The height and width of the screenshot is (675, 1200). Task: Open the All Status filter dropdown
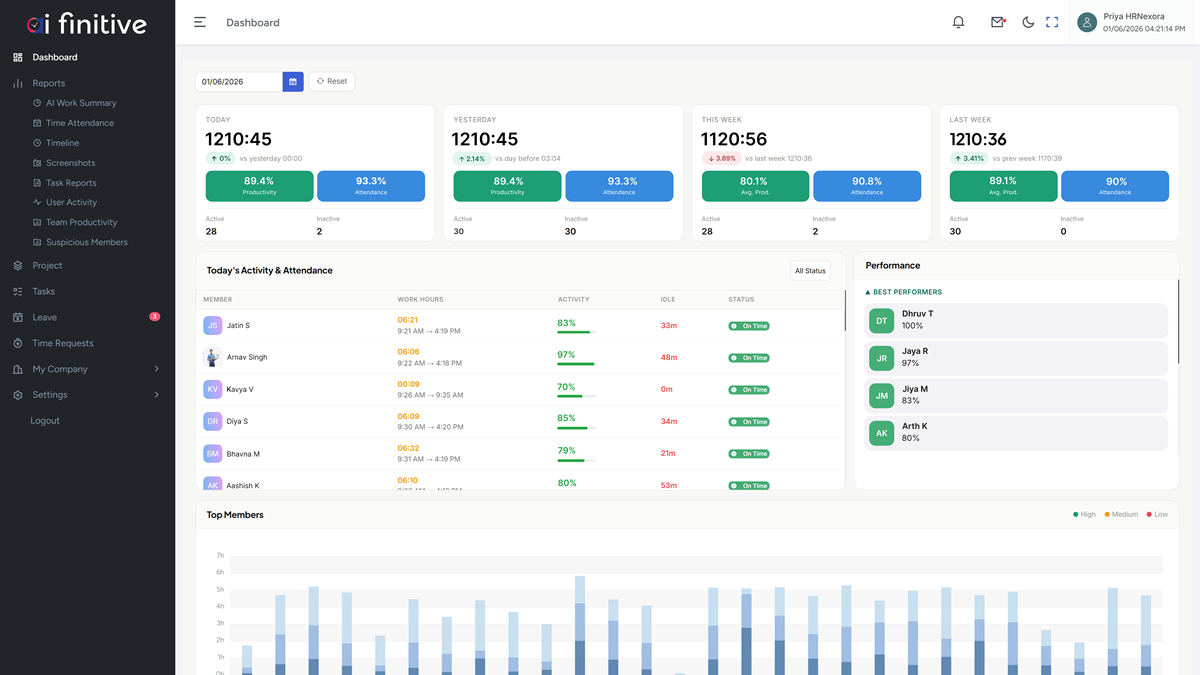(810, 271)
